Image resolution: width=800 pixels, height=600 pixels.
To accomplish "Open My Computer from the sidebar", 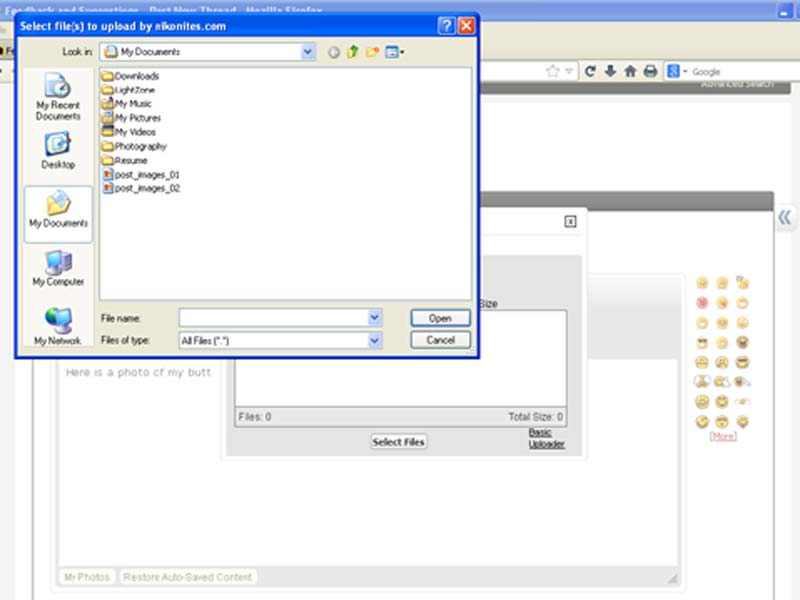I will pyautogui.click(x=58, y=267).
